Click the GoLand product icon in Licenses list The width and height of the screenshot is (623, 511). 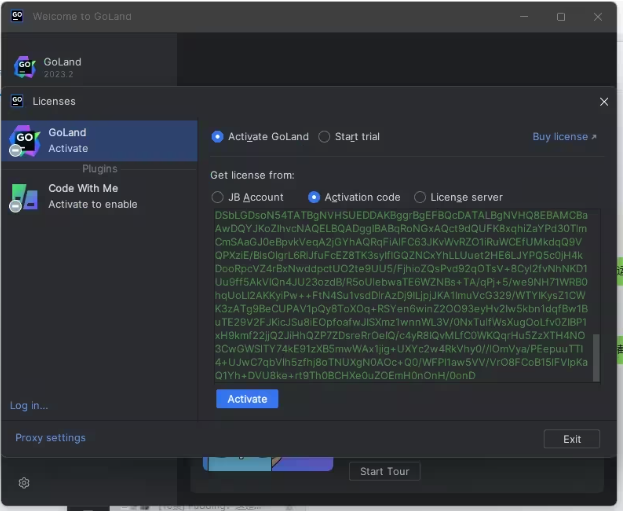click(x=23, y=140)
